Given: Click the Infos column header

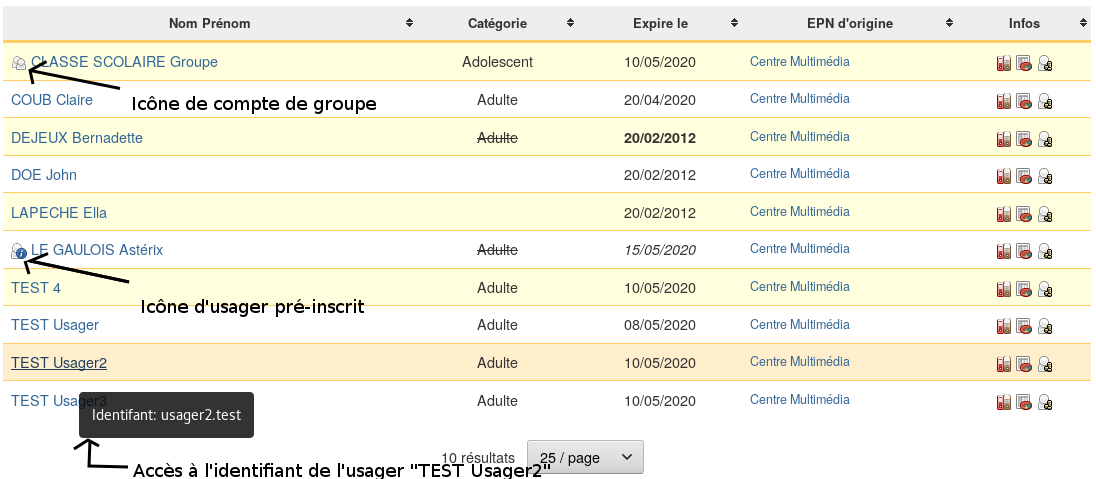Looking at the screenshot, I should (x=1024, y=23).
